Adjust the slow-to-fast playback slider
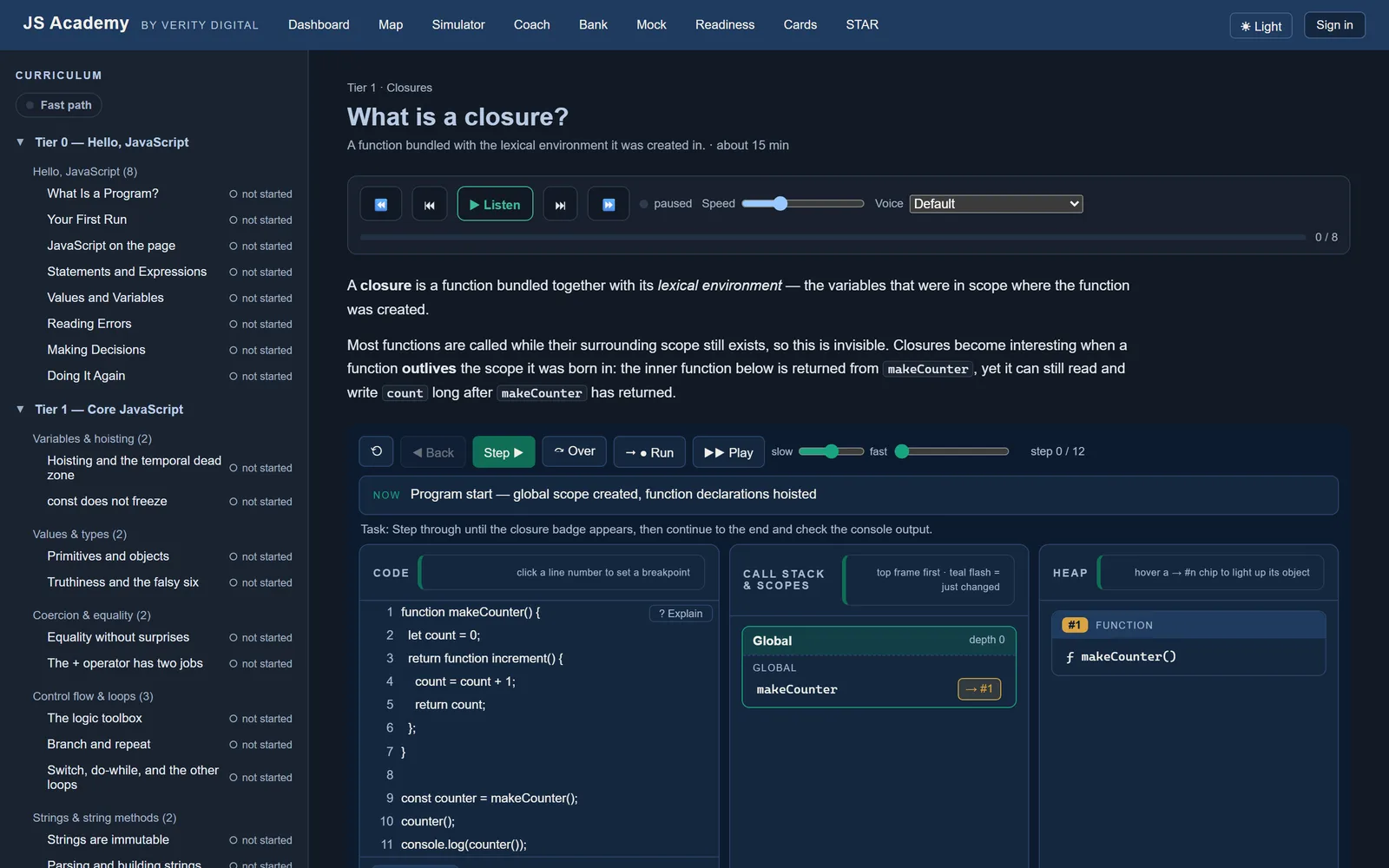Image resolution: width=1389 pixels, height=868 pixels. tap(831, 451)
